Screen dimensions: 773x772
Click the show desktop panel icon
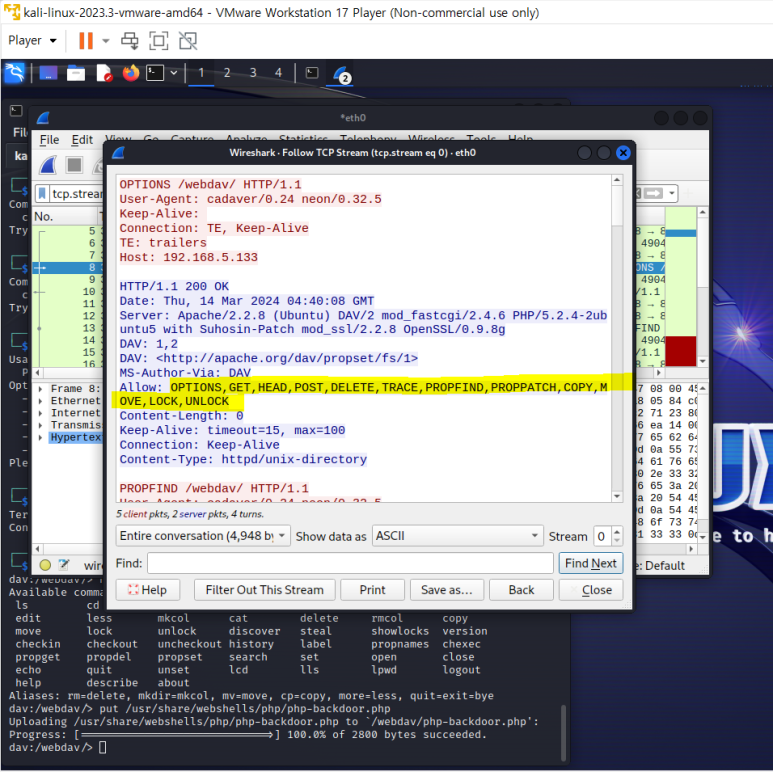click(x=48, y=73)
